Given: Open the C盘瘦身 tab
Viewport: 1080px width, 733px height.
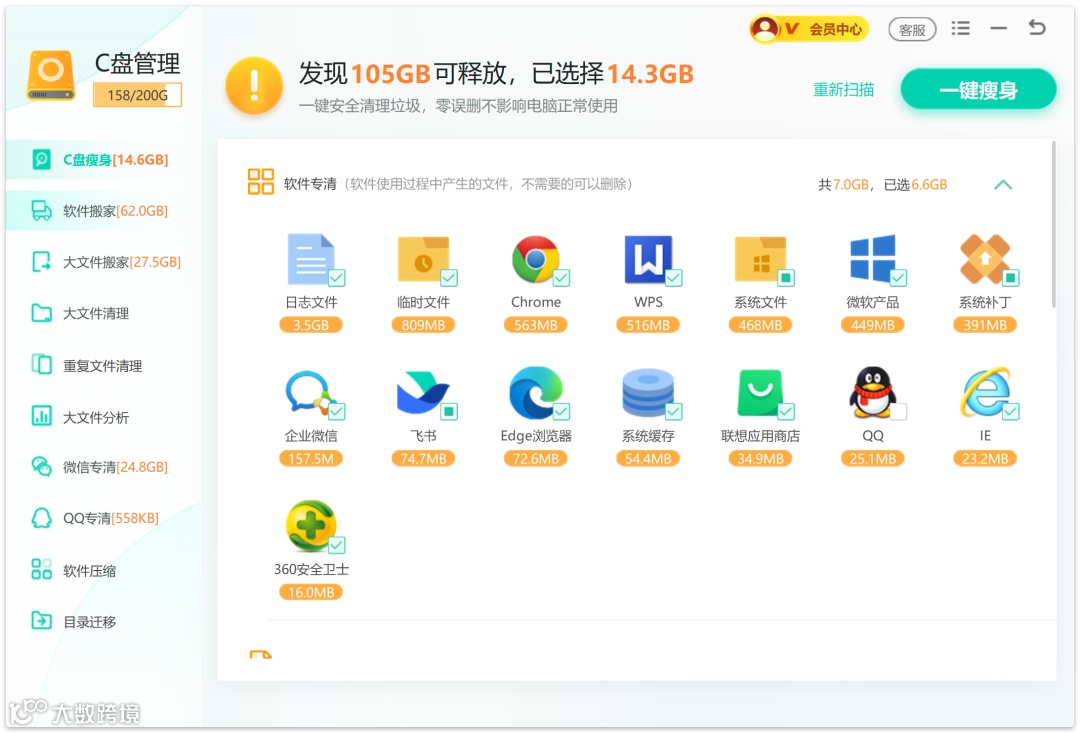Looking at the screenshot, I should pos(103,159).
